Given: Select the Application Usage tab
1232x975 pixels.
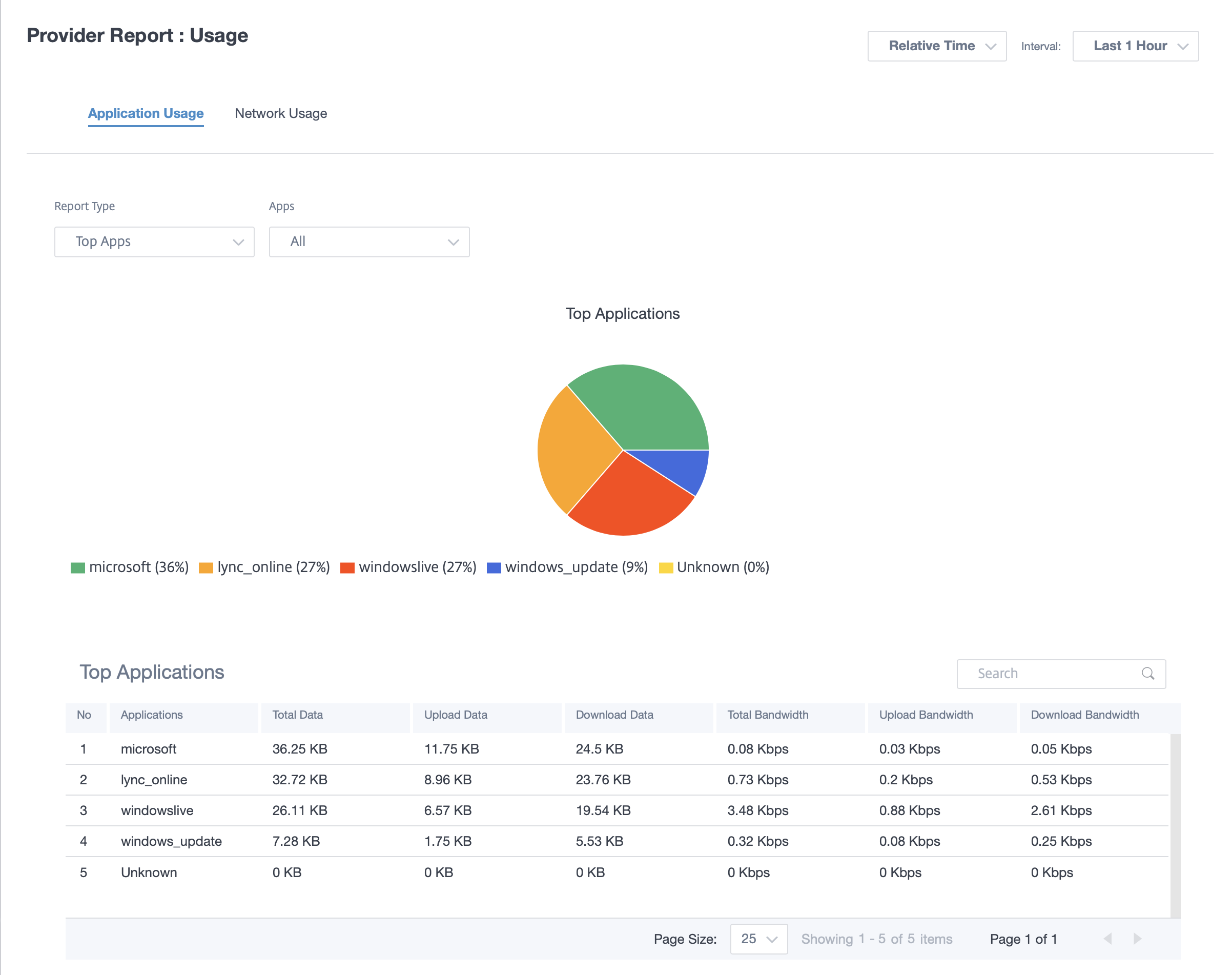Looking at the screenshot, I should [x=144, y=113].
